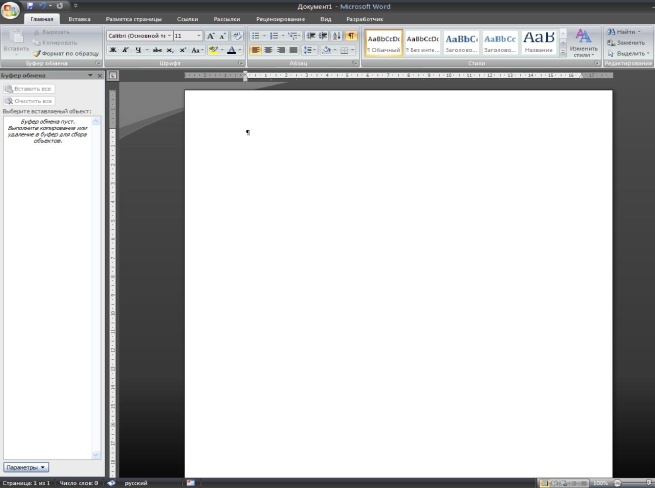The image size is (655, 488).
Task: Open the Разметка страницы tab
Action: (132, 19)
